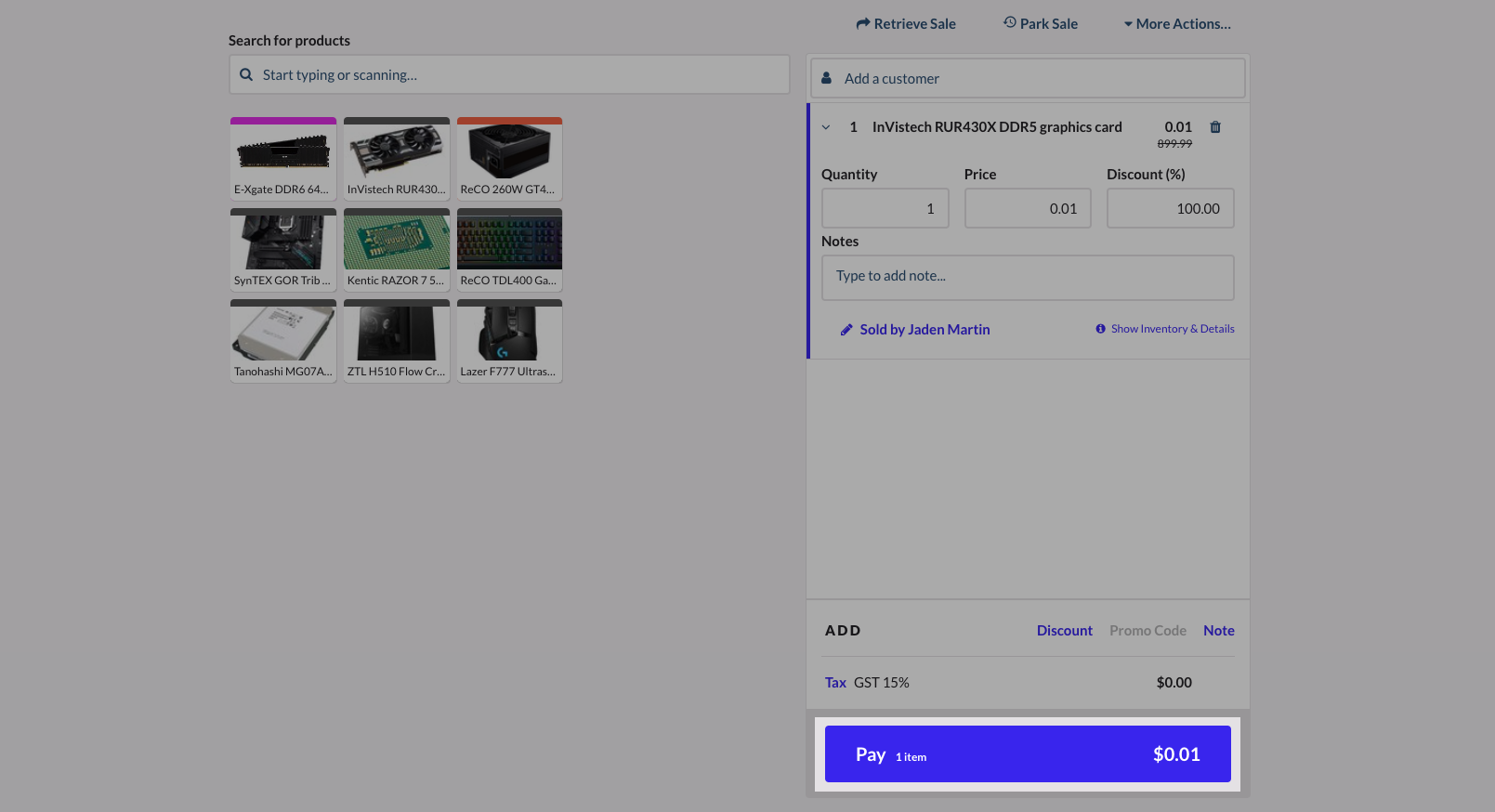Select the Lazer F777 Ultras product tile
Screen dimensions: 1495x812
click(x=509, y=340)
